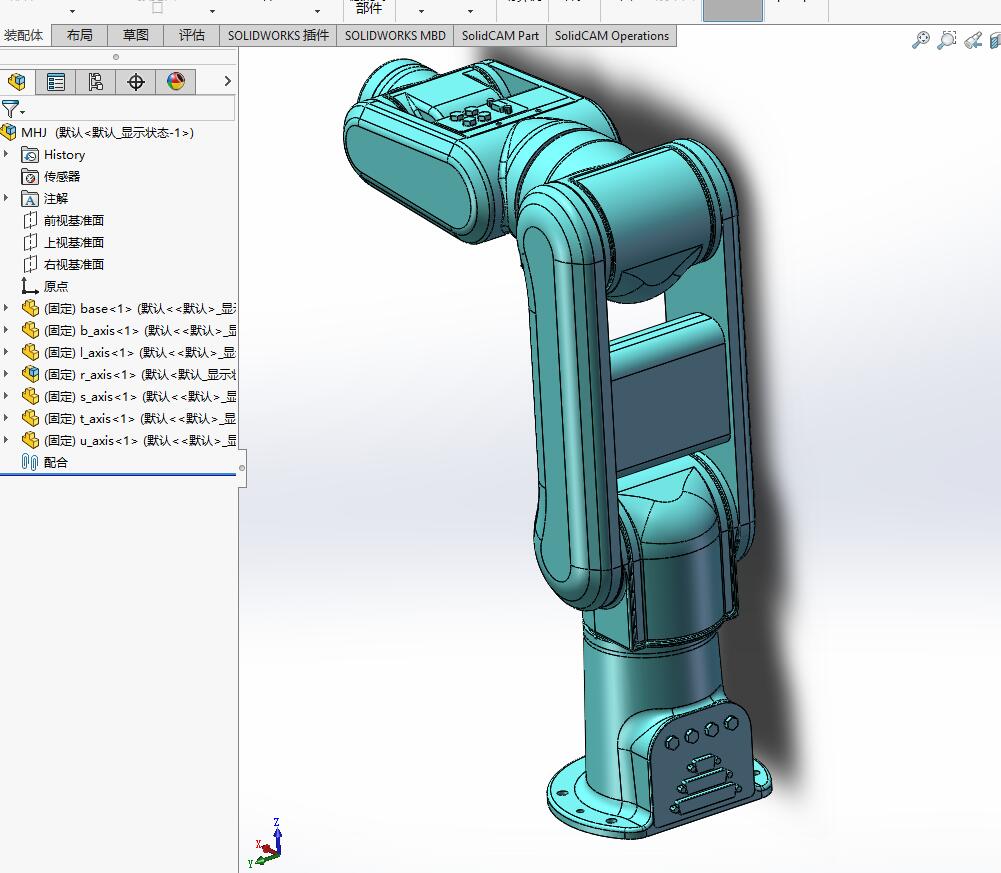This screenshot has height=873, width=1001.
Task: Select u_axis<1> part icon
Action: point(30,440)
